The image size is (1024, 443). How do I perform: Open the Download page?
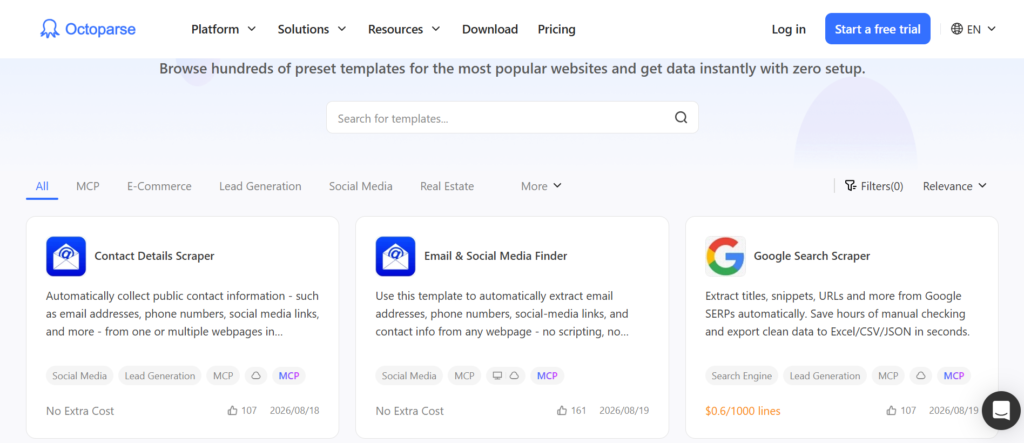pyautogui.click(x=490, y=29)
